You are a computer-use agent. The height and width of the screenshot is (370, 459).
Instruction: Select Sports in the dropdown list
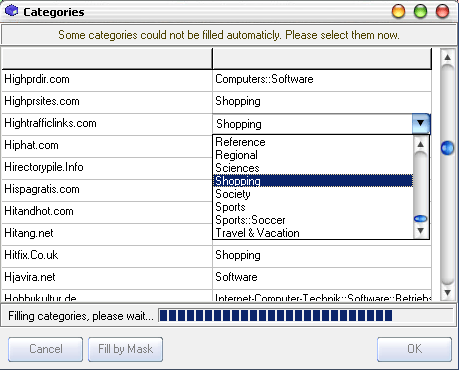click(313, 207)
